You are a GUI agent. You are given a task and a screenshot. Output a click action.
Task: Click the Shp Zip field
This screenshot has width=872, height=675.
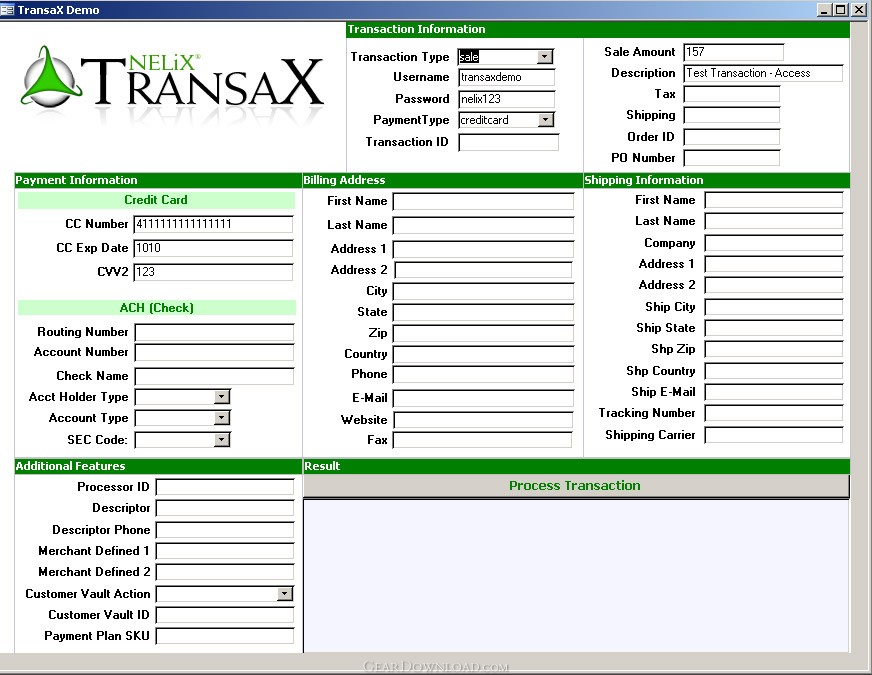774,349
